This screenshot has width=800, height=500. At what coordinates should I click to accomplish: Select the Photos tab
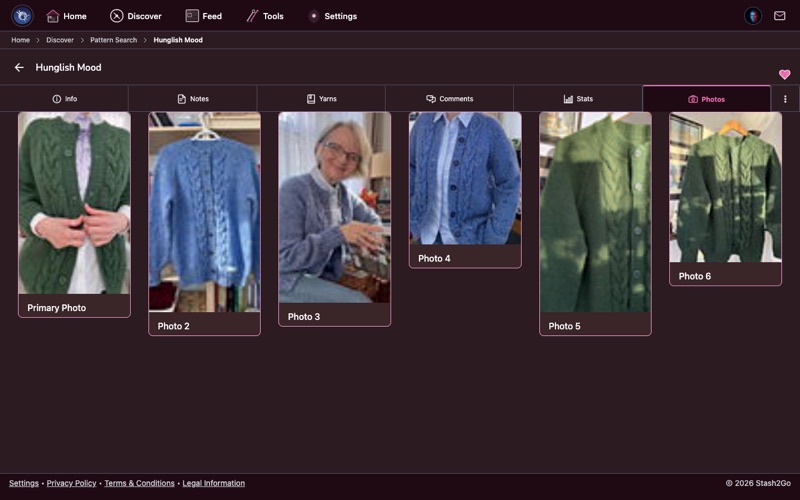(x=707, y=99)
